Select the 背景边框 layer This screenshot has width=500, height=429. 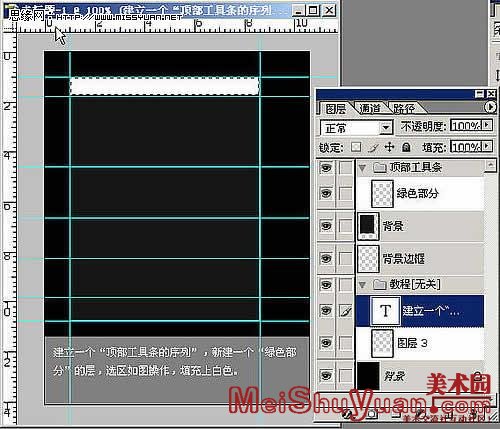click(420, 259)
